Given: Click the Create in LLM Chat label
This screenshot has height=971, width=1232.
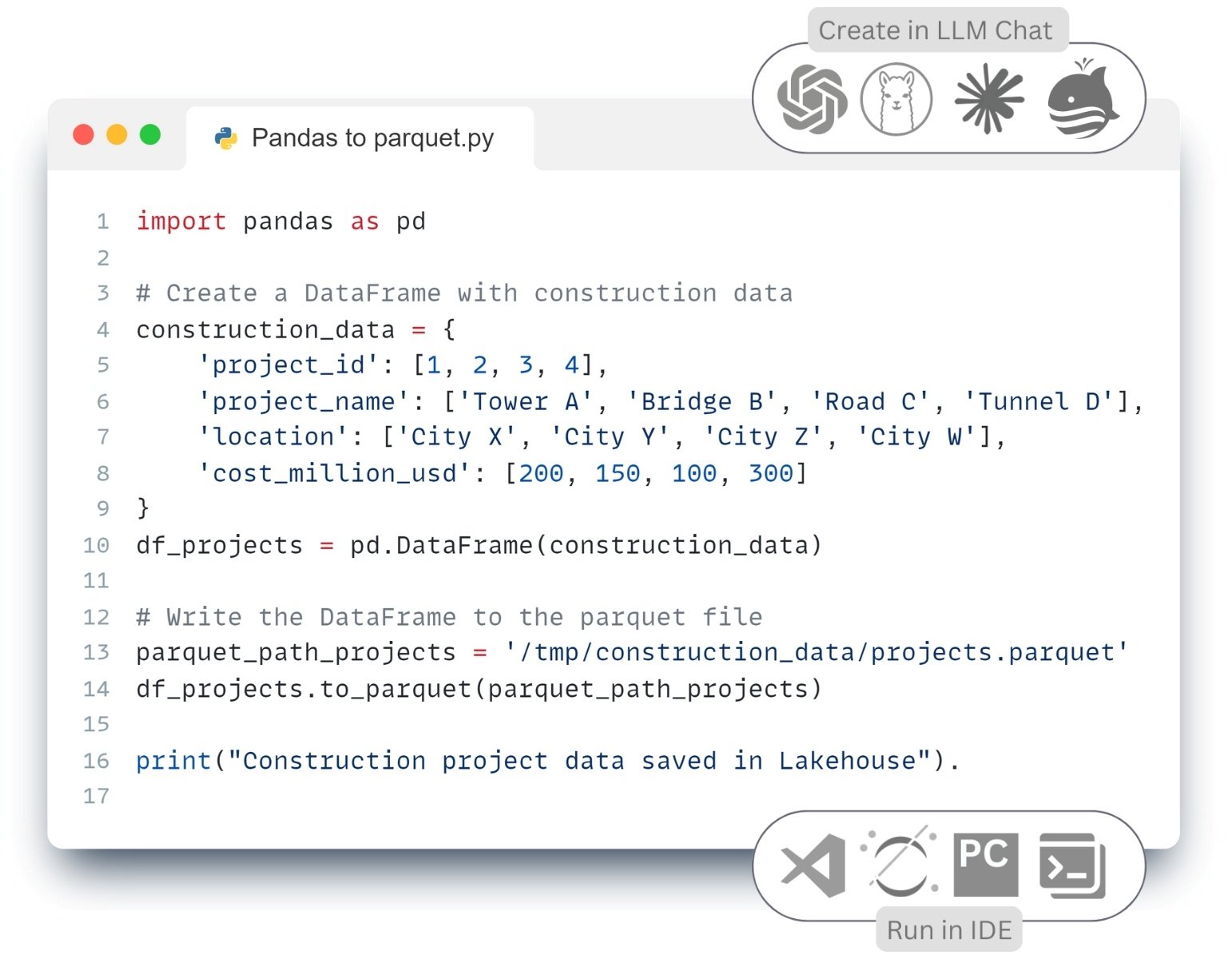Looking at the screenshot, I should [936, 30].
